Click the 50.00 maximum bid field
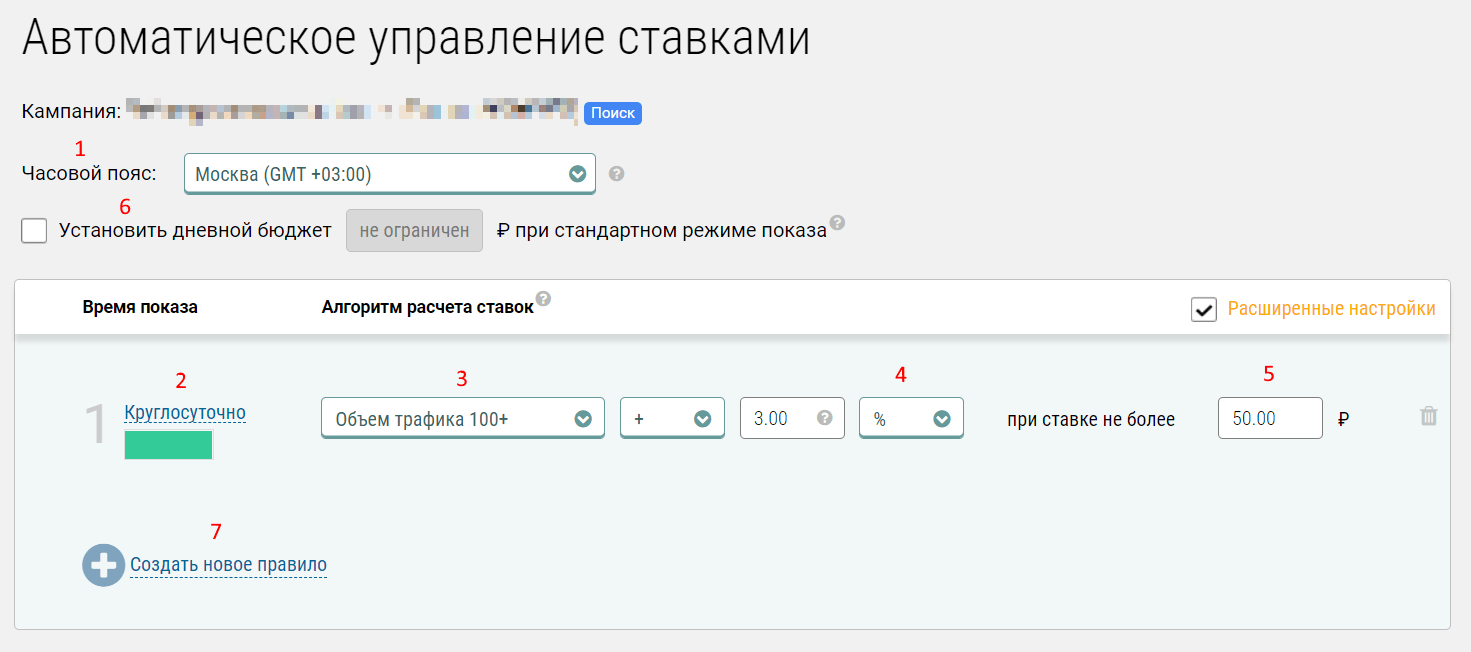Image resolution: width=1471 pixels, height=652 pixels. point(1269,419)
